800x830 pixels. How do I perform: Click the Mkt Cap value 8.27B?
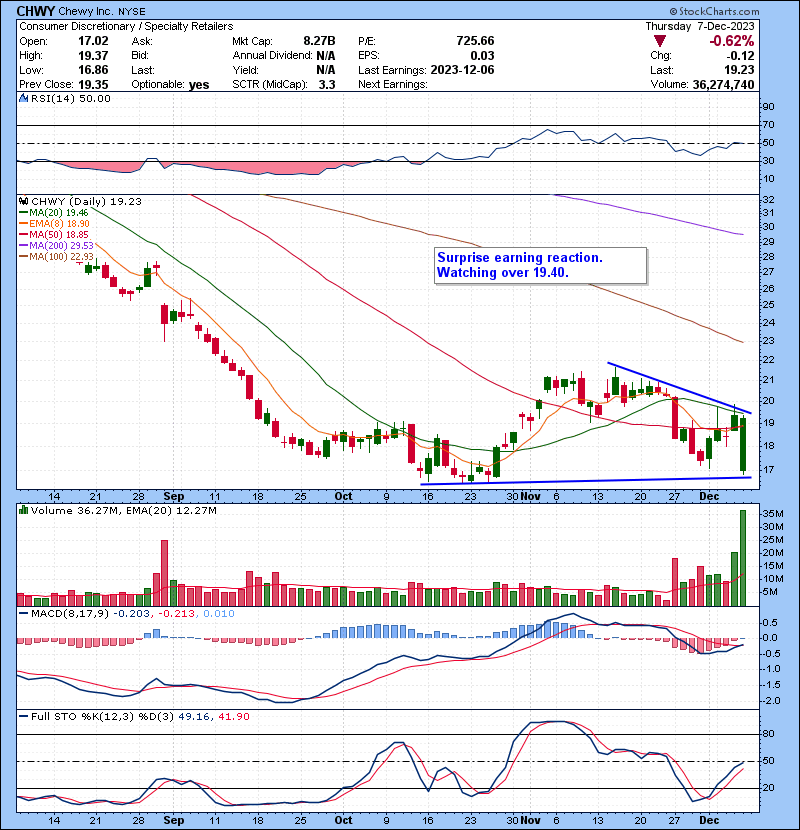tap(319, 41)
